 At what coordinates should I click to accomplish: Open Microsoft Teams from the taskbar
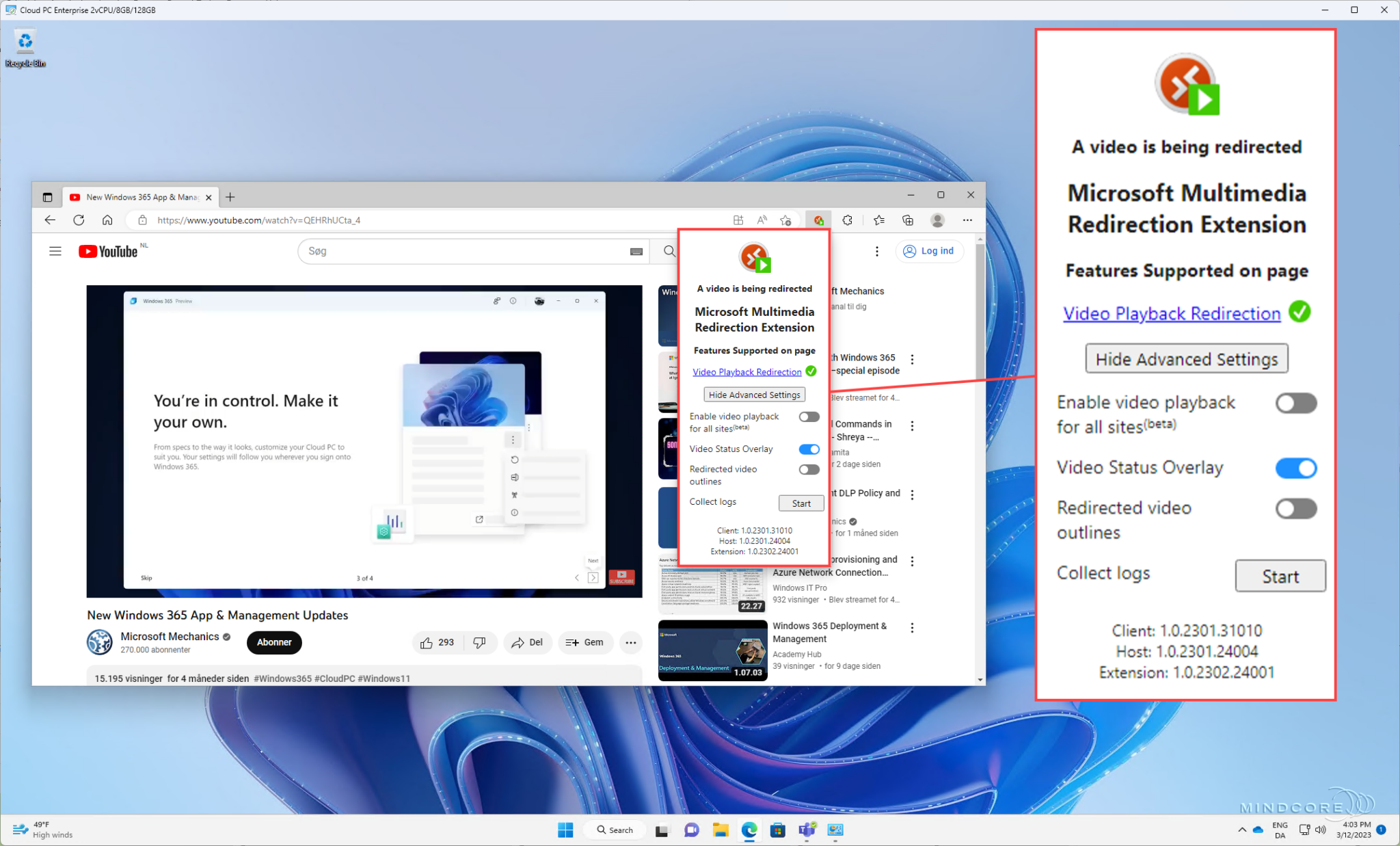coord(806,830)
